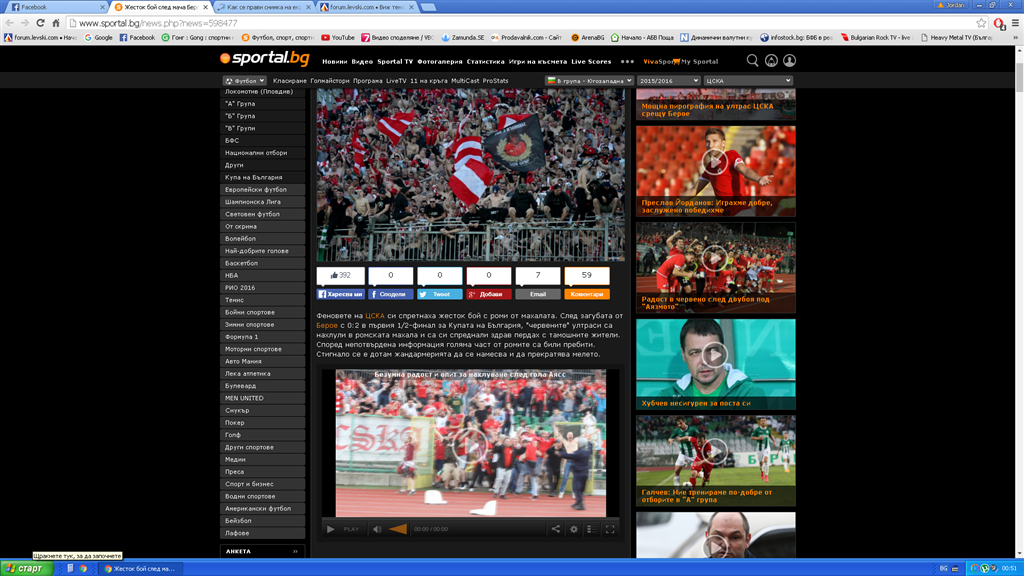Play the embedded video with play button

coord(330,529)
